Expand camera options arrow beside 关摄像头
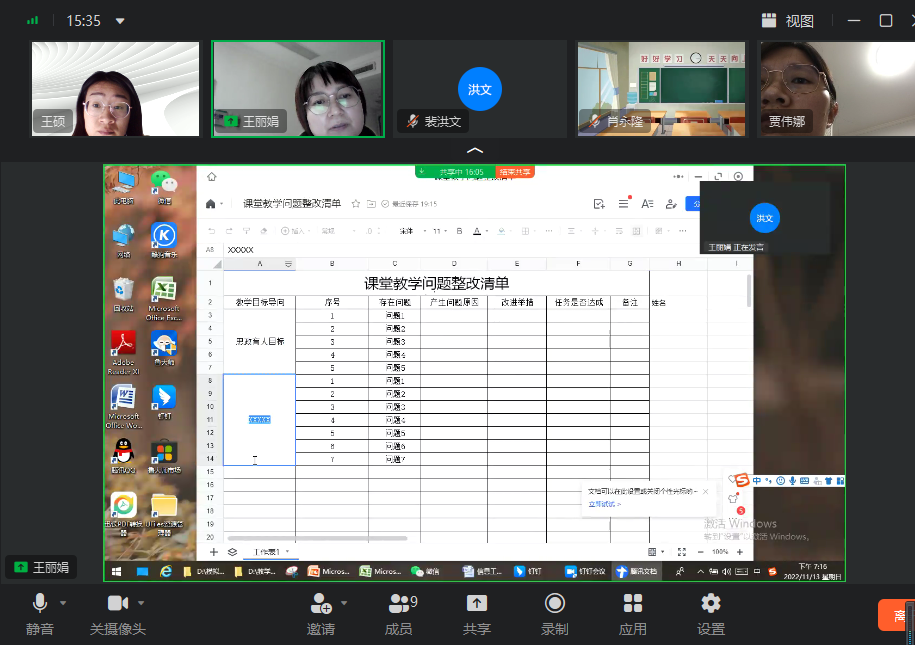 [141, 603]
